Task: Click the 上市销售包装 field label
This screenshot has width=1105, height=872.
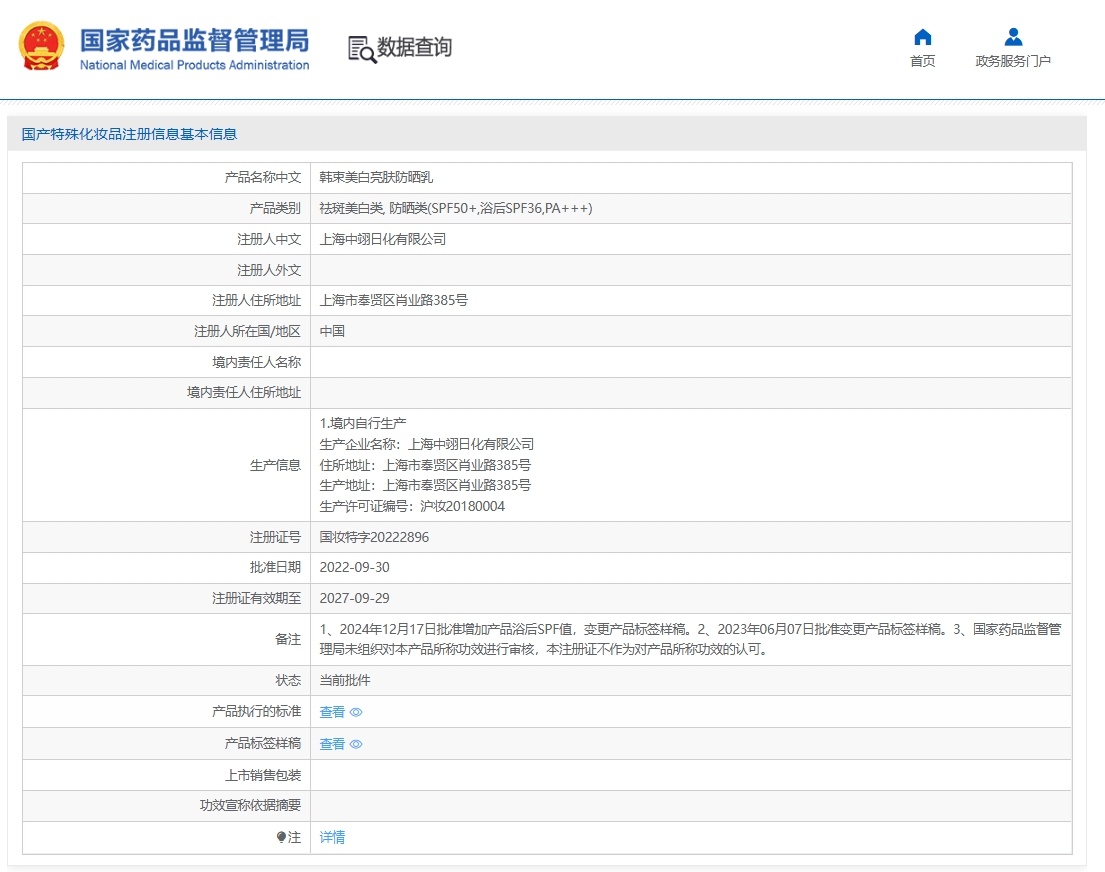Action: [x=263, y=775]
